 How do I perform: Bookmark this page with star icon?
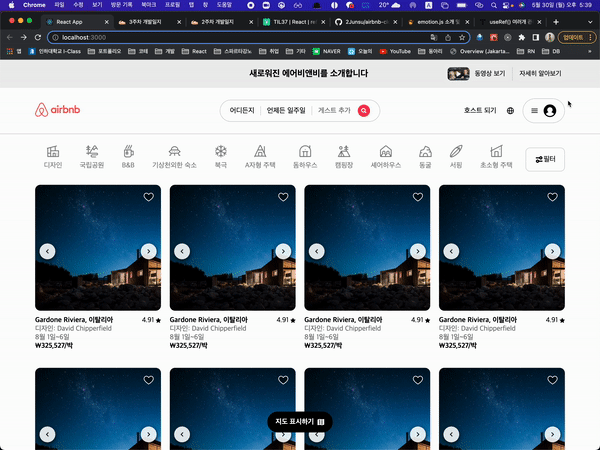point(462,38)
